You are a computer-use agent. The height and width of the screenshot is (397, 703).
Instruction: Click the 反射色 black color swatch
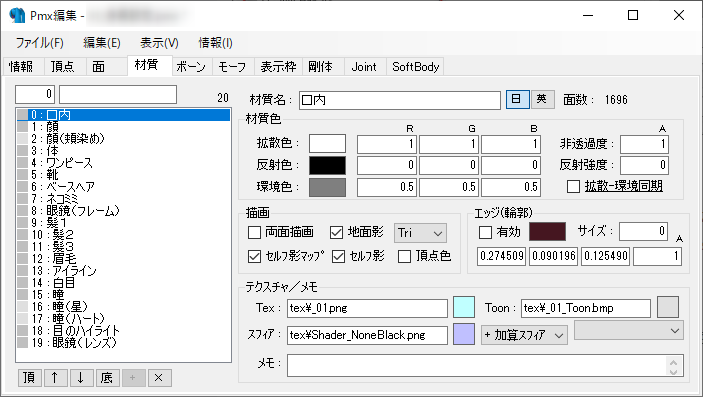[x=327, y=165]
